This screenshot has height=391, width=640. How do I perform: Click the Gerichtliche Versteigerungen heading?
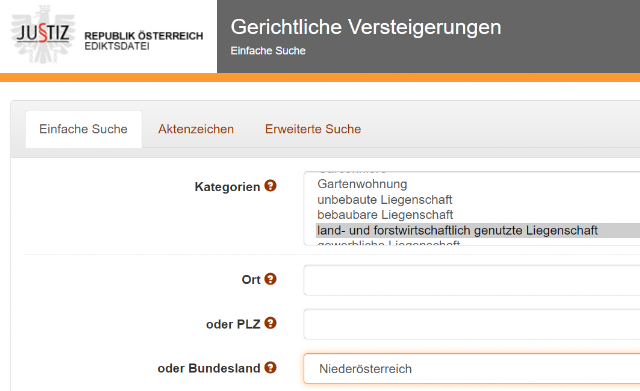366,27
